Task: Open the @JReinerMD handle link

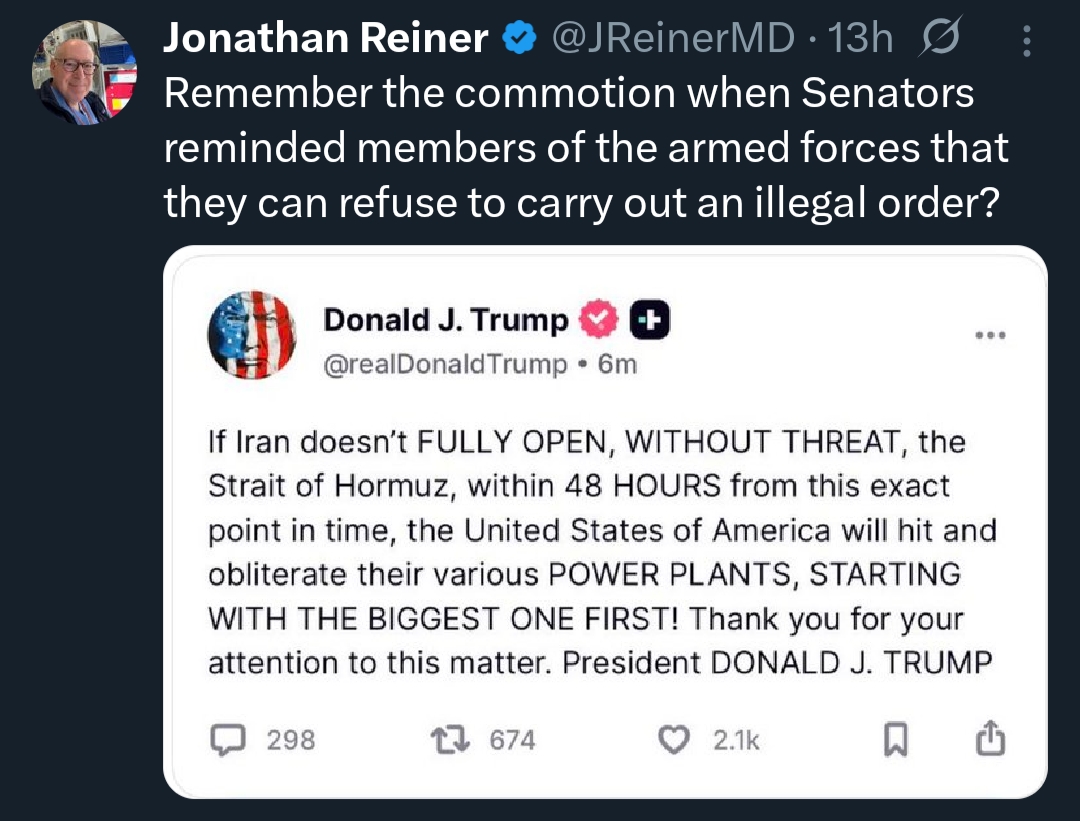Action: click(x=671, y=38)
